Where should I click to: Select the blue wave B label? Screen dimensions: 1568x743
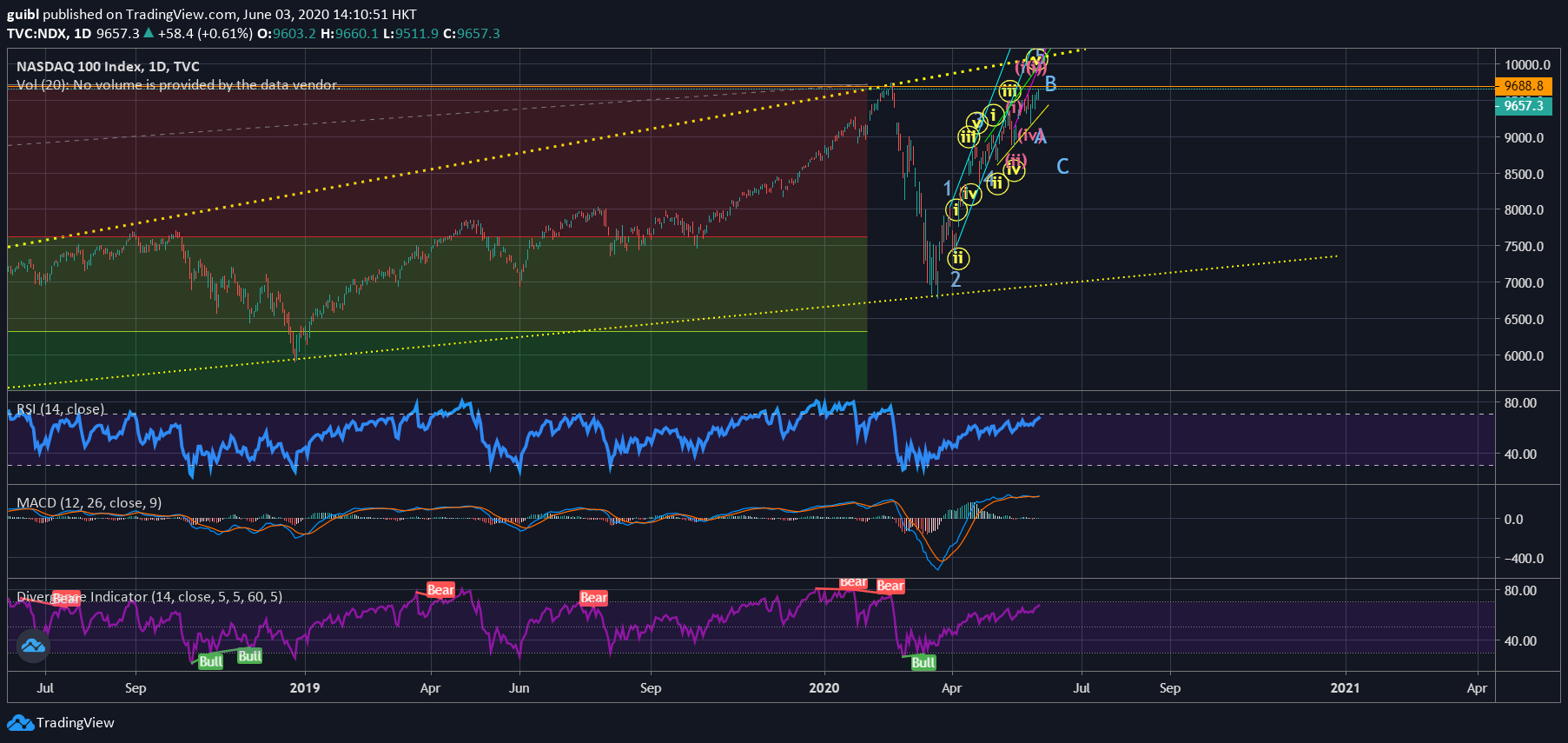(x=1050, y=84)
